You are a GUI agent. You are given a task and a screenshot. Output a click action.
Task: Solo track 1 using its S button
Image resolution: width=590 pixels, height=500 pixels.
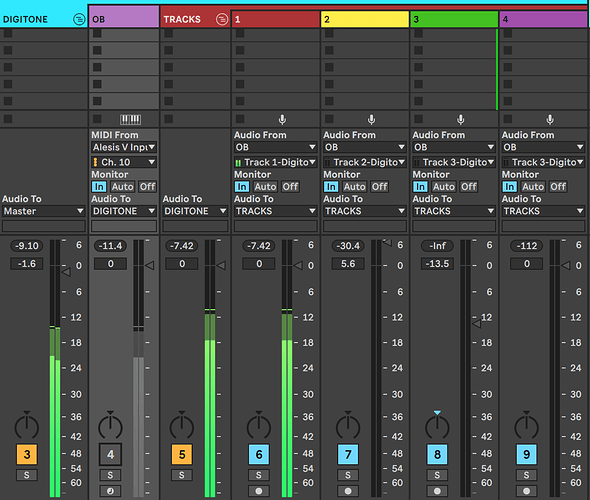[259, 475]
